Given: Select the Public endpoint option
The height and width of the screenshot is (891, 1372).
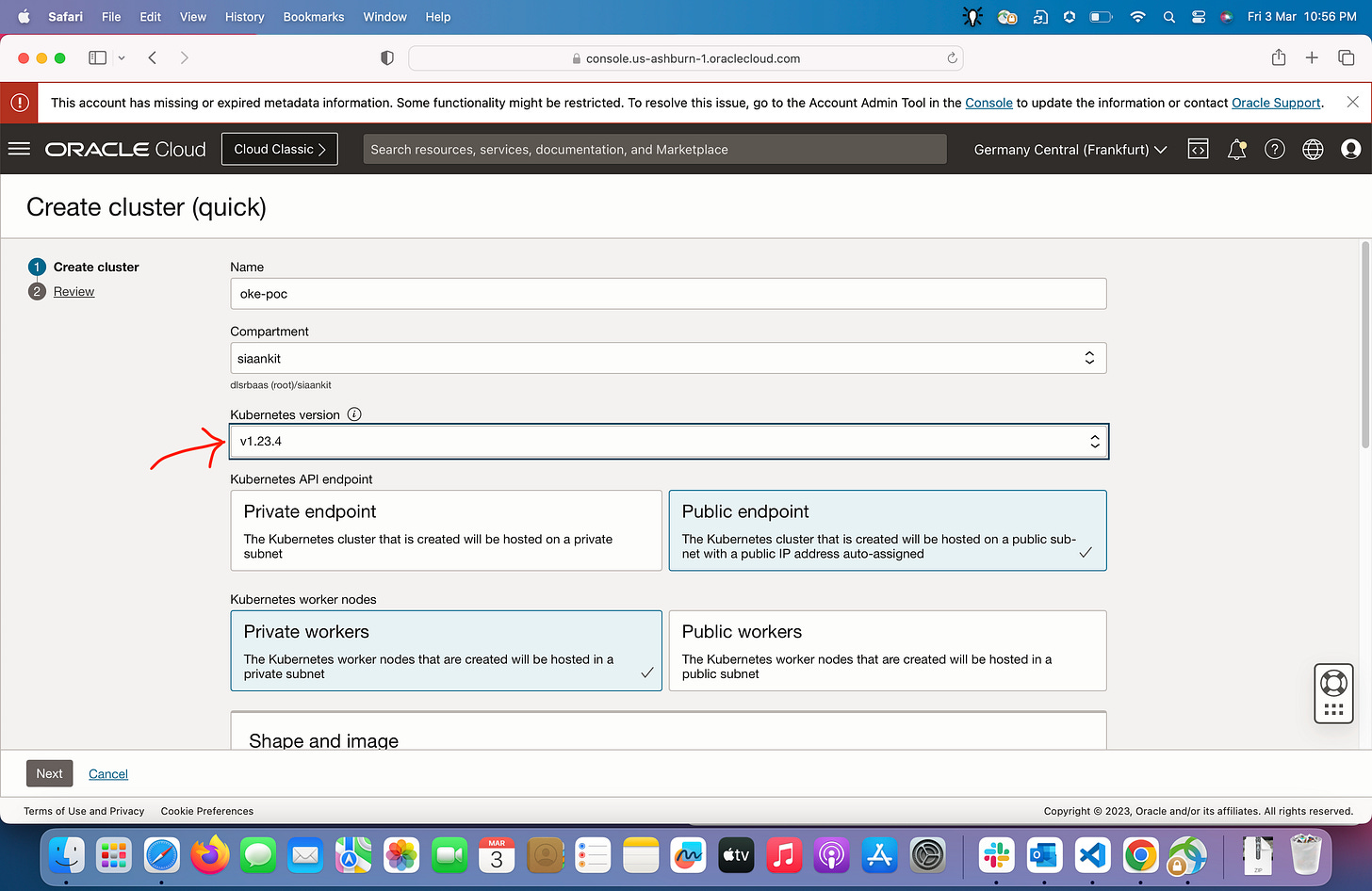Looking at the screenshot, I should [888, 530].
